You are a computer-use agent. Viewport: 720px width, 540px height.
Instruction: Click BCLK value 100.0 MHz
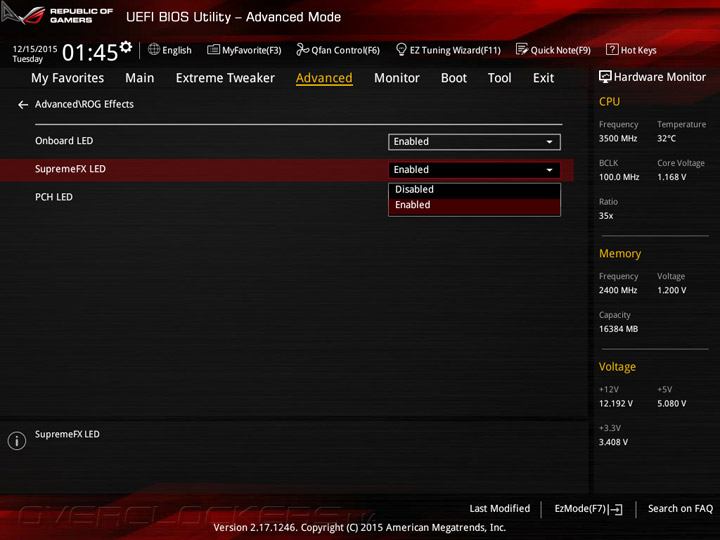point(619,177)
